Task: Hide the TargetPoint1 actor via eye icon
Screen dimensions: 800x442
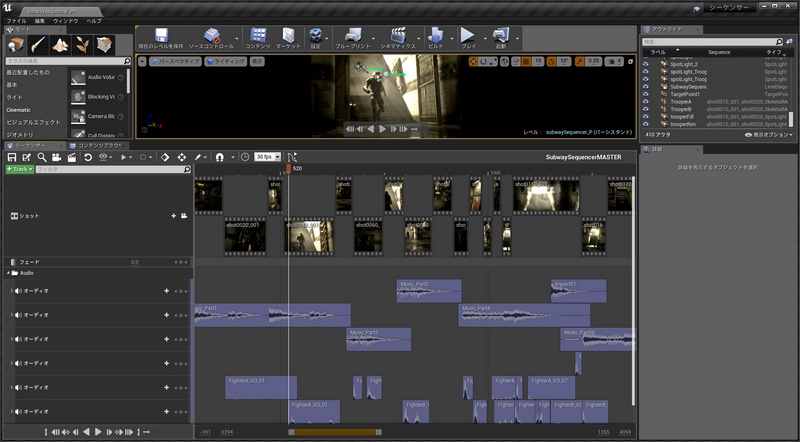Action: 646,93
